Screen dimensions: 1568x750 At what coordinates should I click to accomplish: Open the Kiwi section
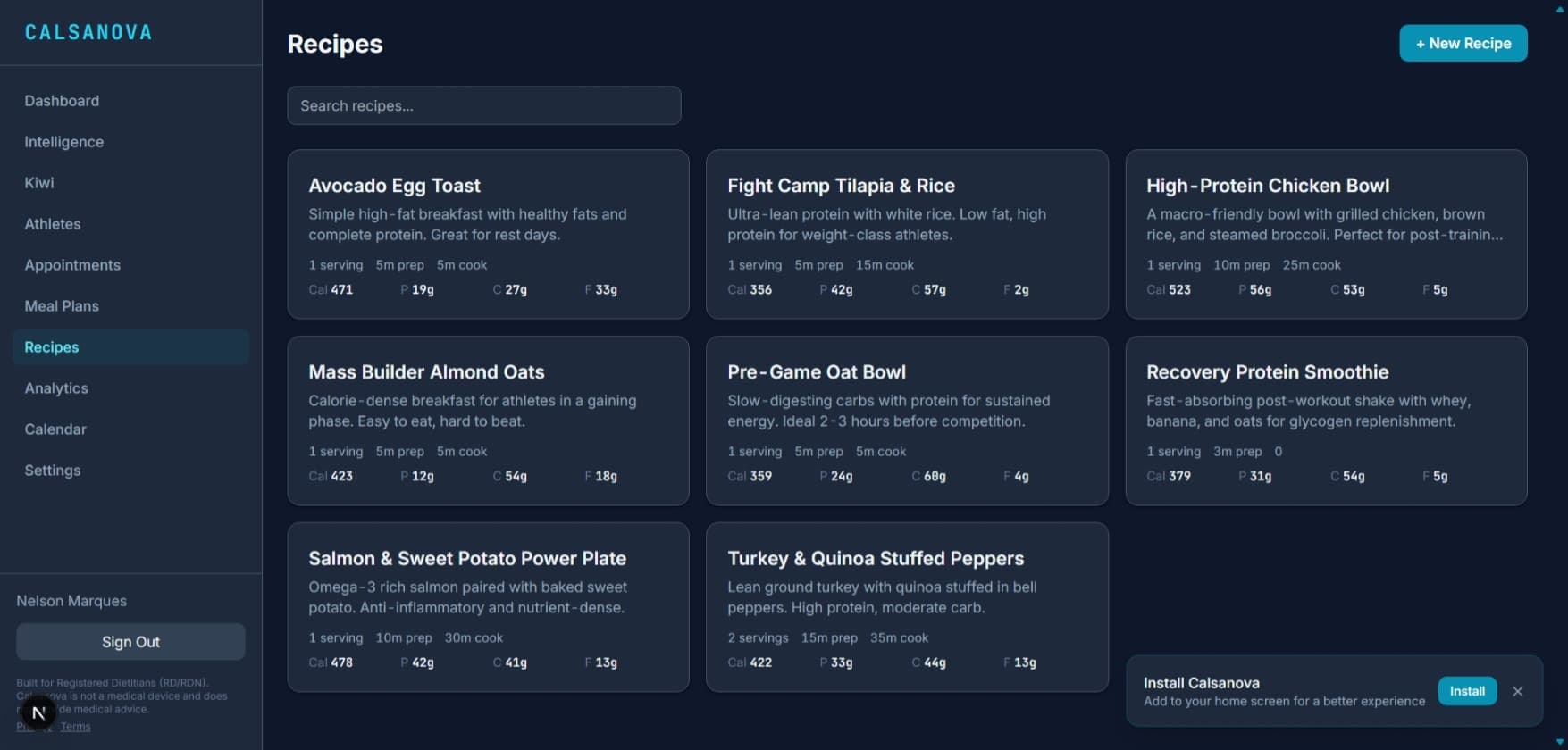(38, 182)
